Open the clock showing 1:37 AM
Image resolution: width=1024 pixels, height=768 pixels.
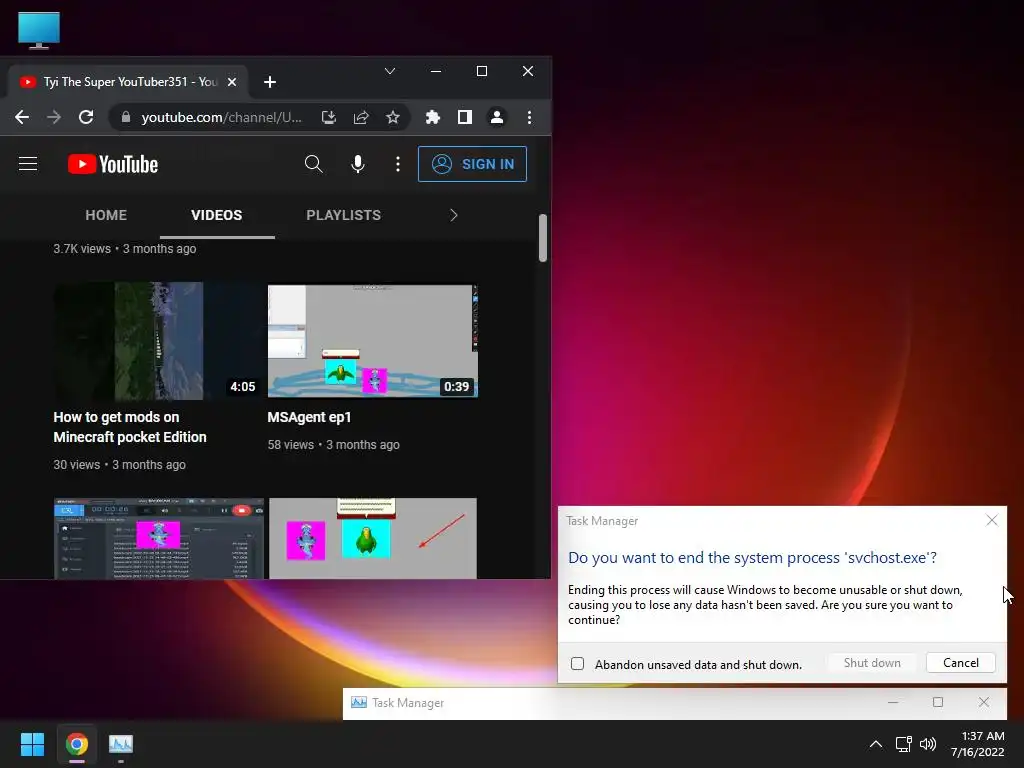(977, 744)
